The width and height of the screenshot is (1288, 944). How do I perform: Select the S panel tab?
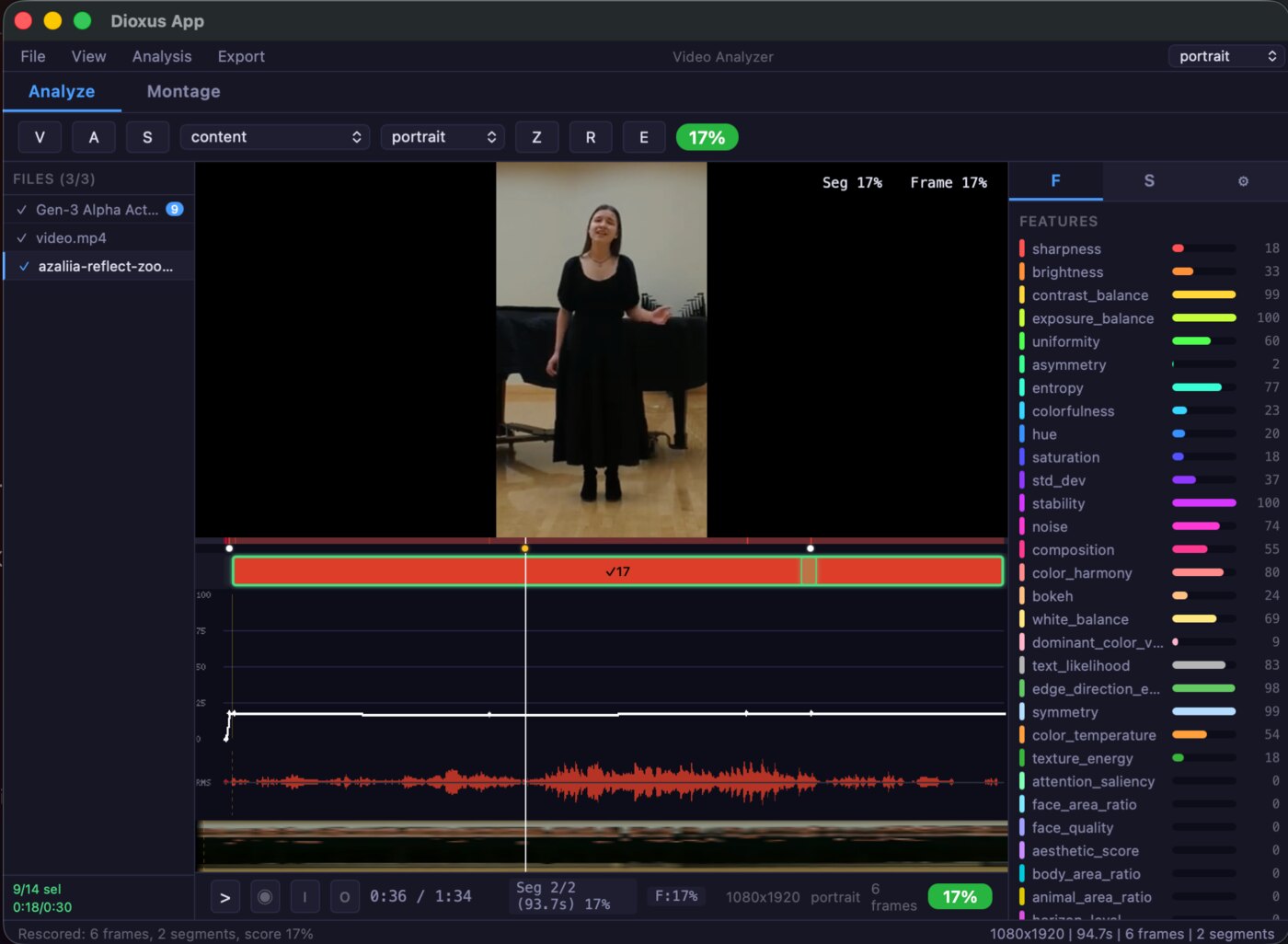1149,181
